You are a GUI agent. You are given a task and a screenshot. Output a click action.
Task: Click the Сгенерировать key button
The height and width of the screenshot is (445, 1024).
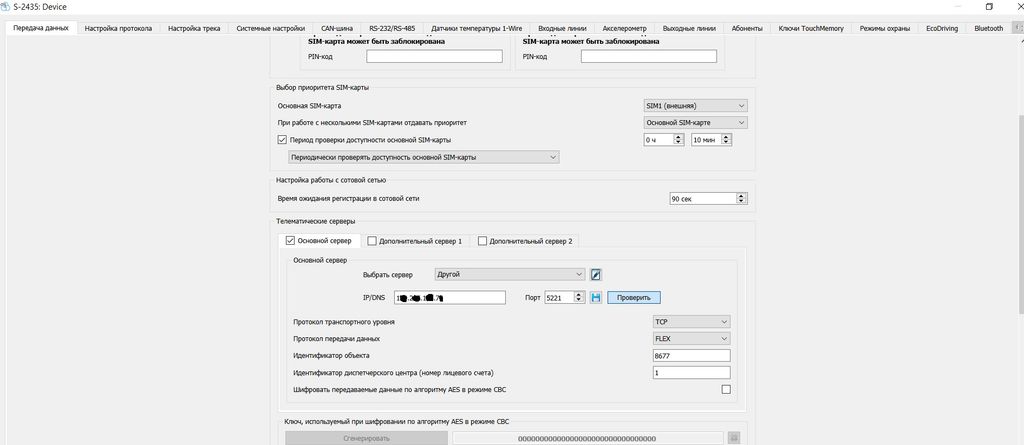(x=366, y=438)
